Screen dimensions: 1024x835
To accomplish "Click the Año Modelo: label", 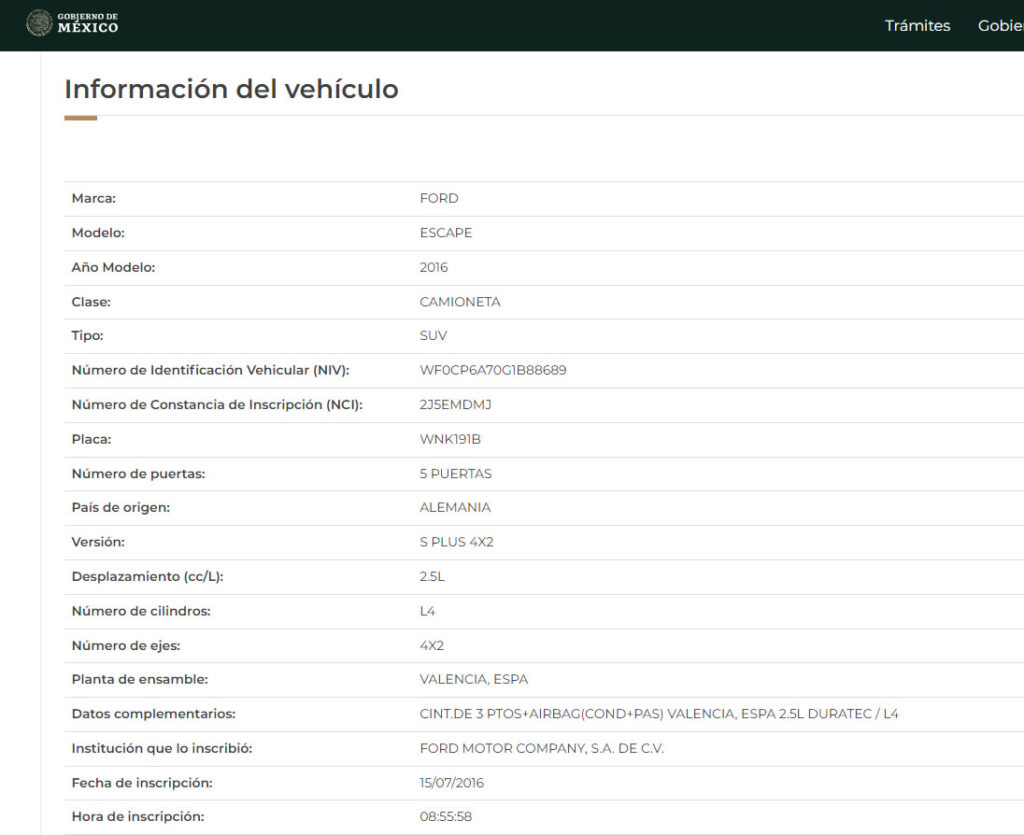I will pyautogui.click(x=113, y=268).
